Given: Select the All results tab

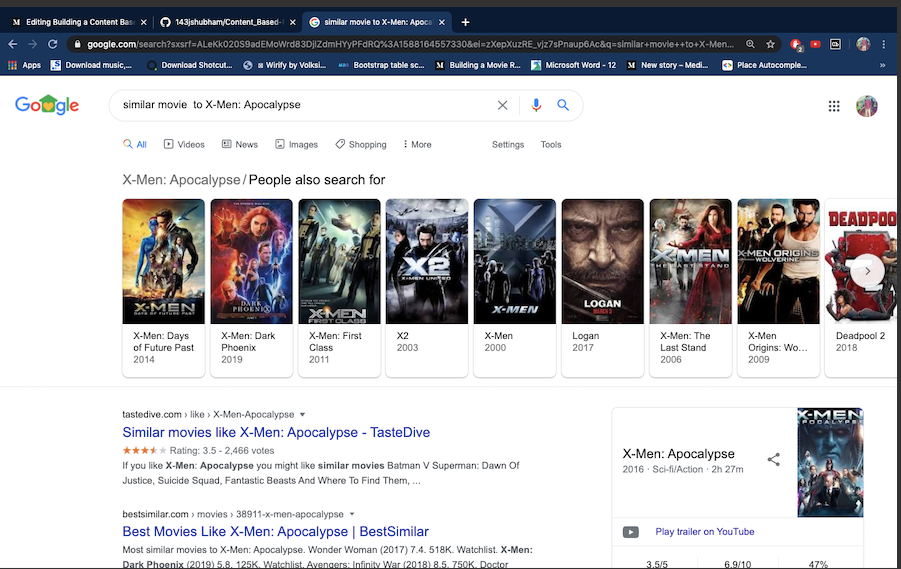Looking at the screenshot, I should point(135,144).
